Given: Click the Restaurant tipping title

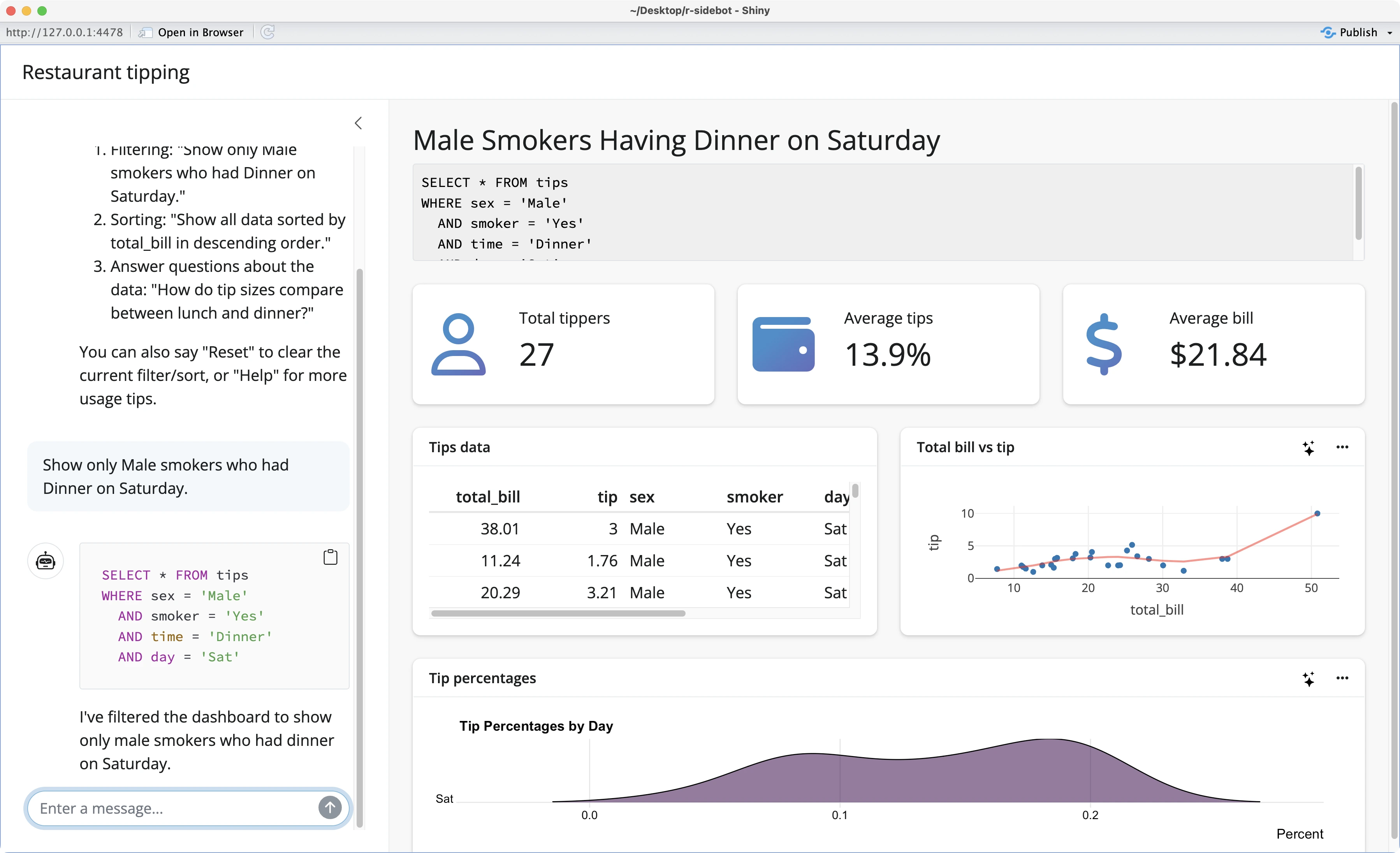Looking at the screenshot, I should tap(106, 73).
